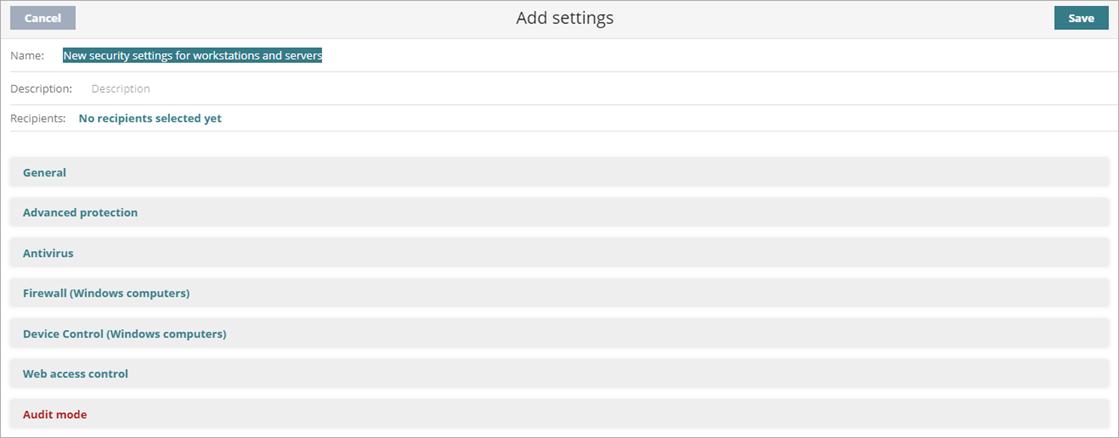The width and height of the screenshot is (1119, 438).
Task: Open the 'No recipients selected yet' link
Action: pyautogui.click(x=150, y=118)
